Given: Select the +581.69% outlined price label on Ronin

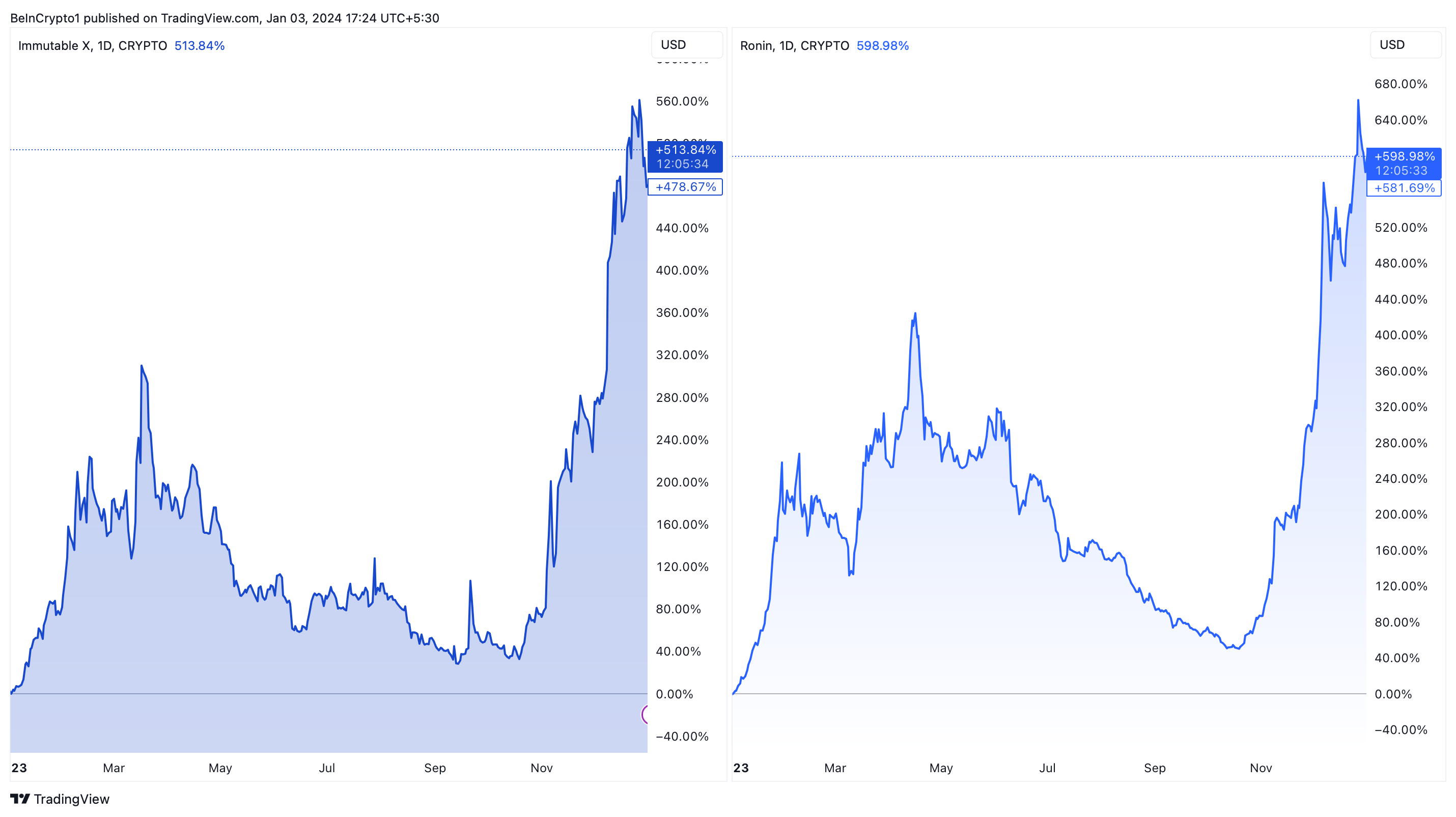Looking at the screenshot, I should (x=1404, y=188).
